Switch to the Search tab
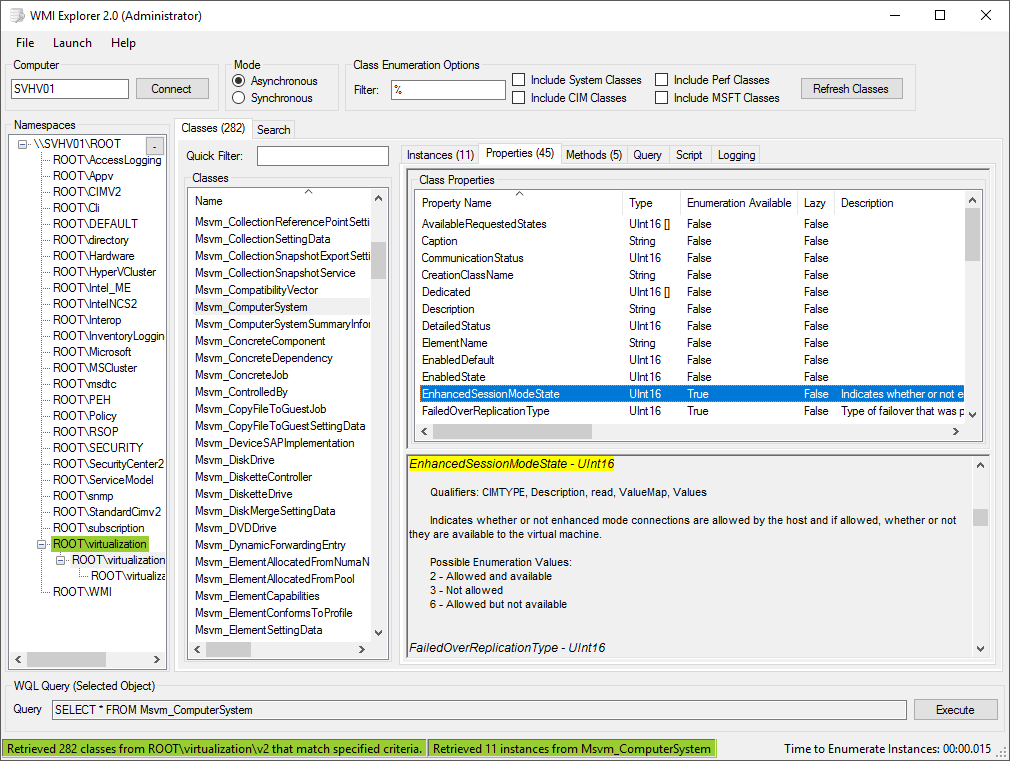 (274, 130)
